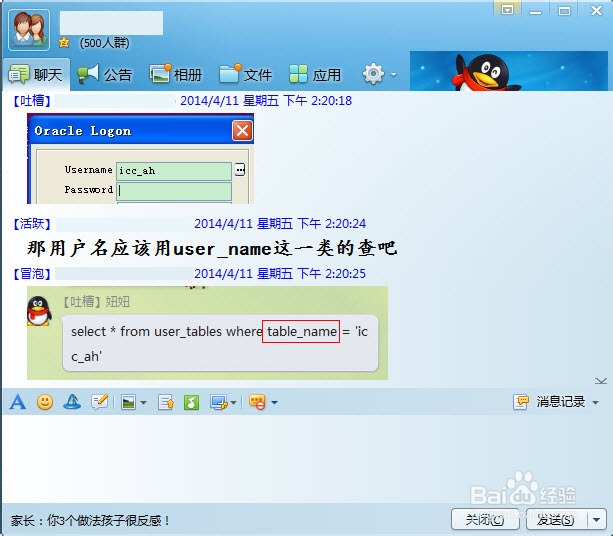Open the Oracle Logon screenshot image

(140, 158)
